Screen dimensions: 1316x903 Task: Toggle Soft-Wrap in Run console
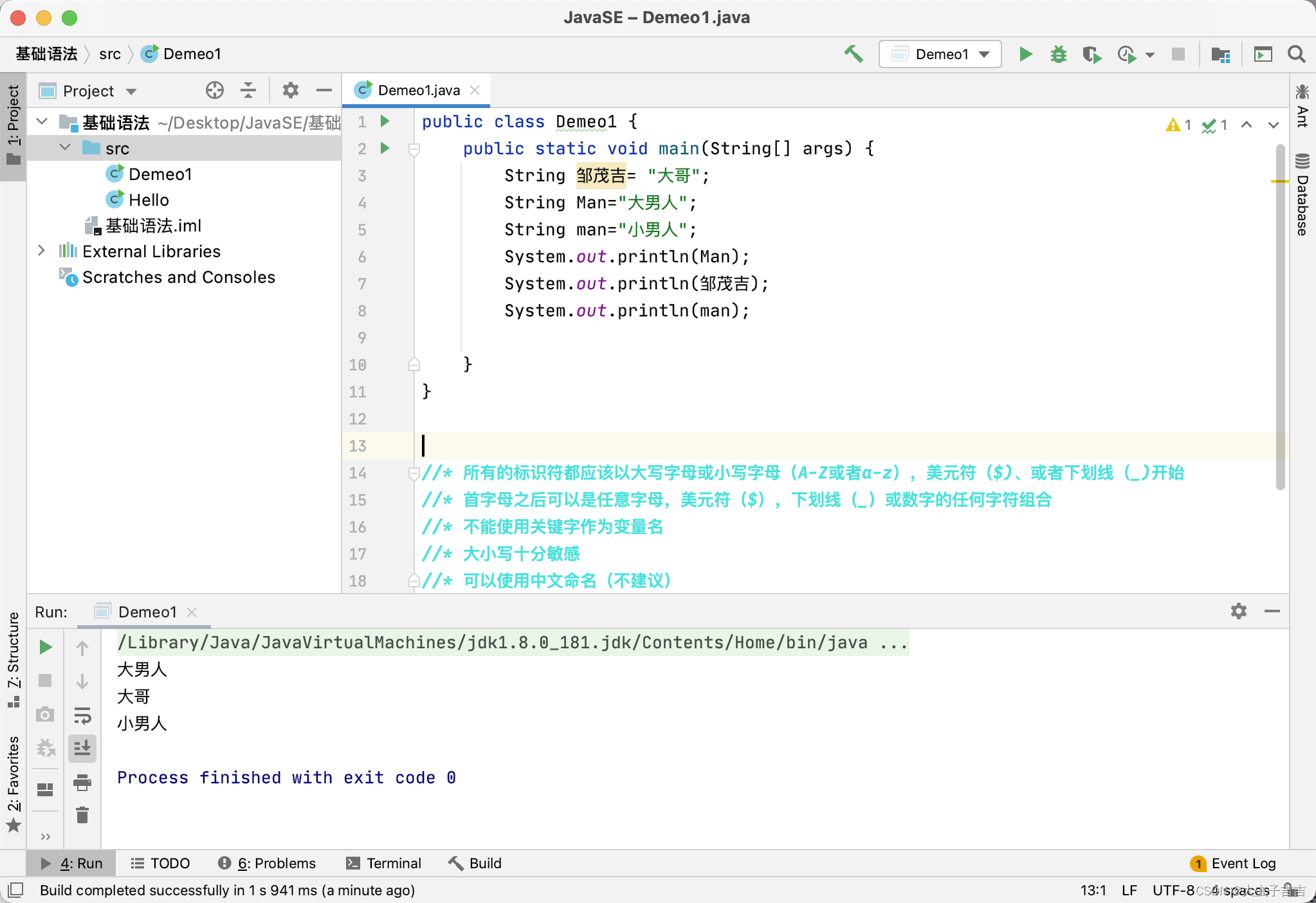[82, 715]
